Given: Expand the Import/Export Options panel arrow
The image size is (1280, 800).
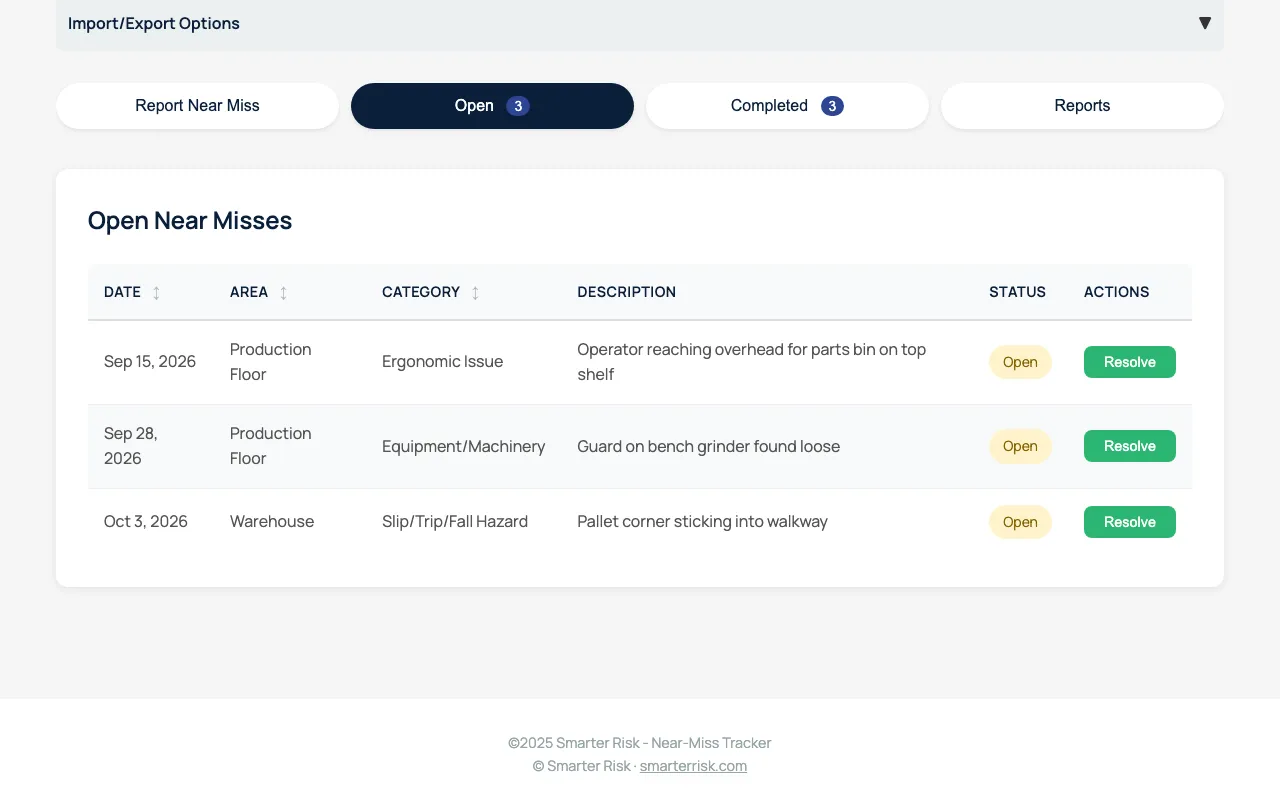Looking at the screenshot, I should coord(1205,23).
